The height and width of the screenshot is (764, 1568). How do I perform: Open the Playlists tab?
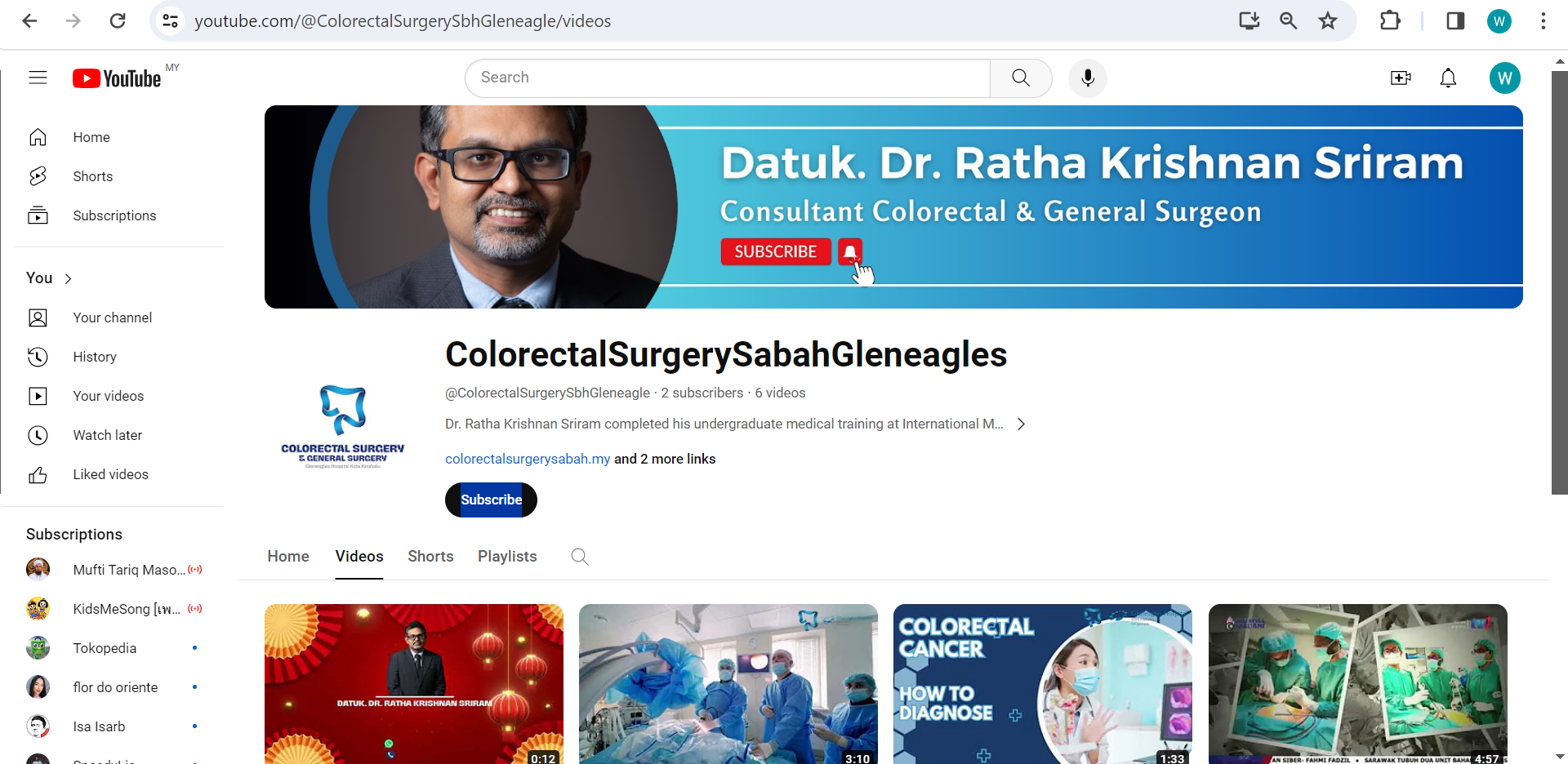pos(507,556)
